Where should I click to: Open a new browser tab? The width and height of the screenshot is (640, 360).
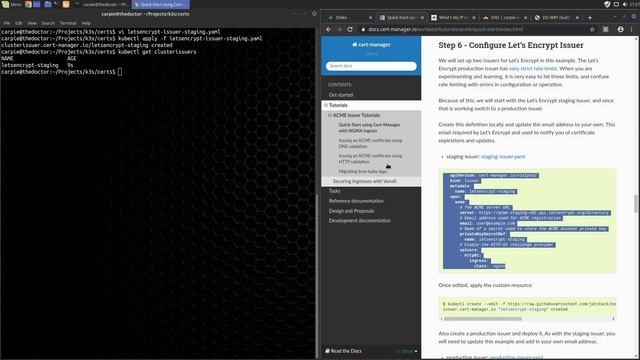590,18
